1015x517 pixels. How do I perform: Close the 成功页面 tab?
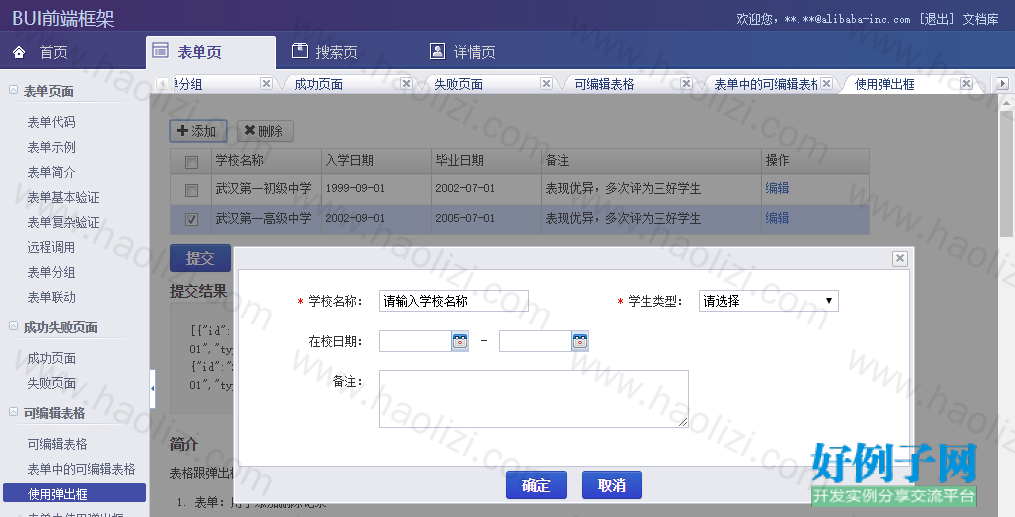pos(406,83)
